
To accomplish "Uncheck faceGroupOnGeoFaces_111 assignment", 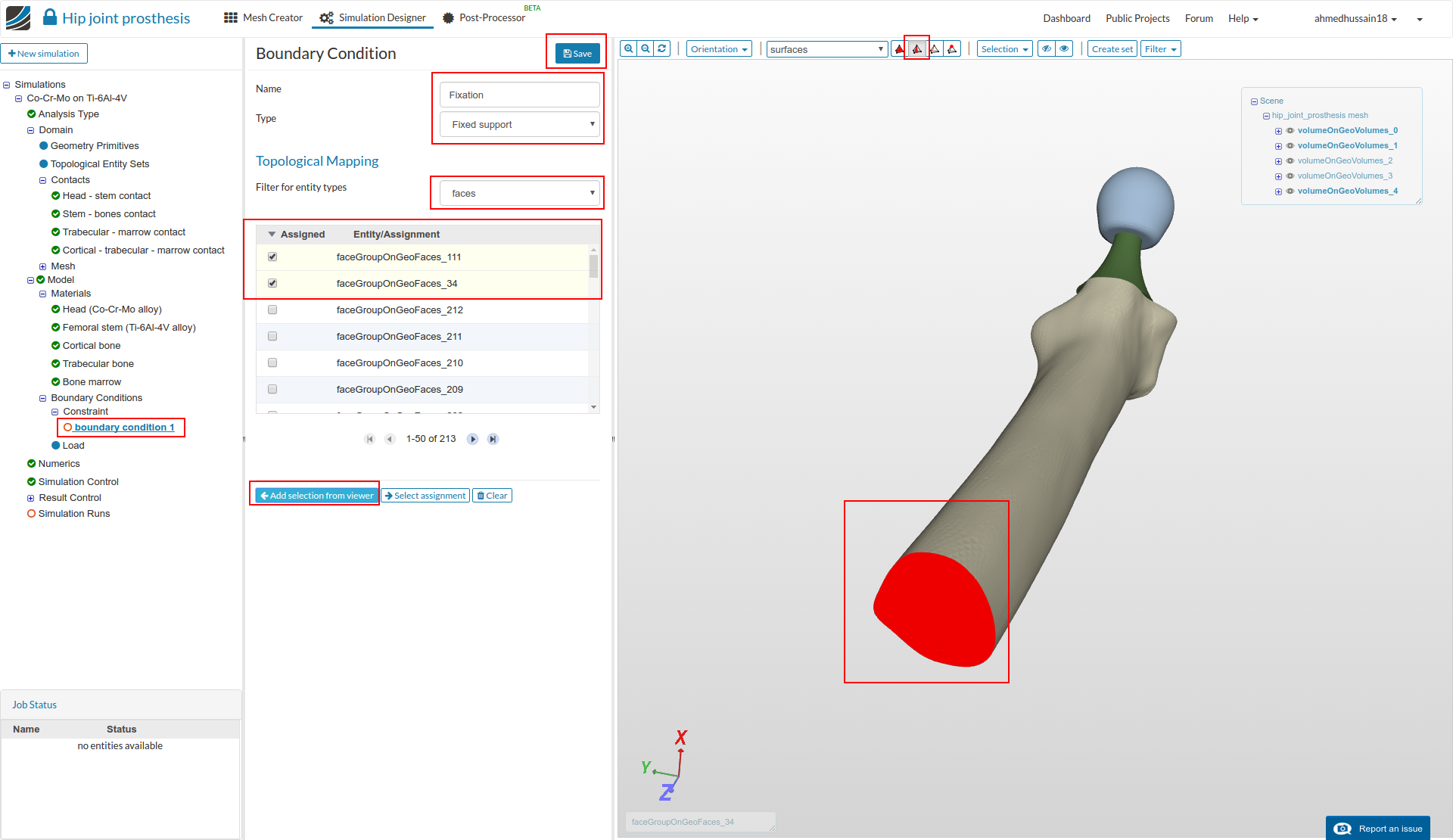I will point(272,257).
